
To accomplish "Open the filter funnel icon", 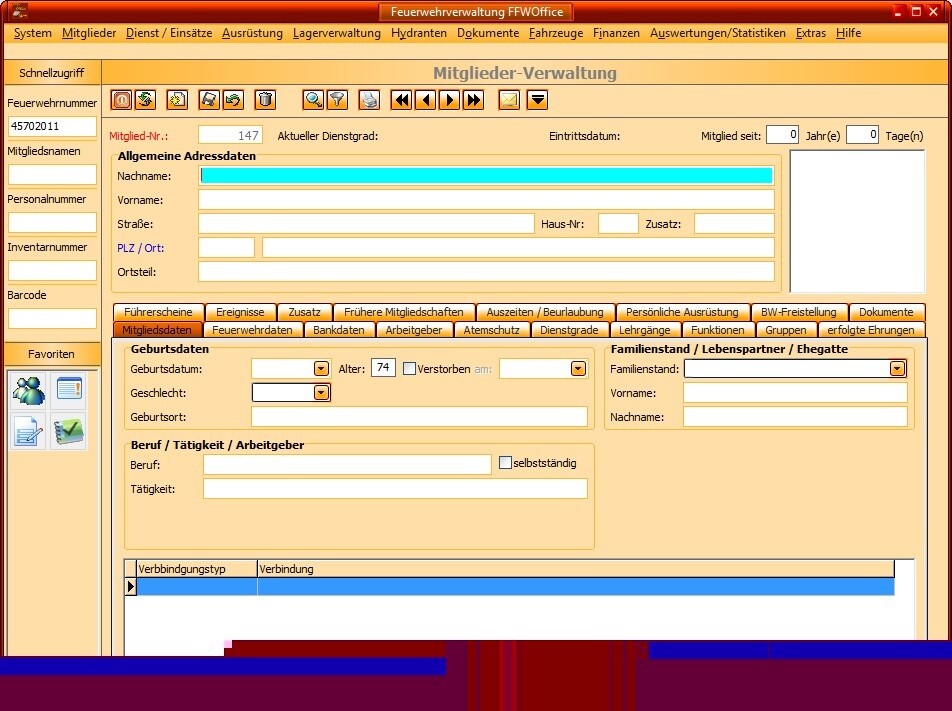I will coord(338,100).
